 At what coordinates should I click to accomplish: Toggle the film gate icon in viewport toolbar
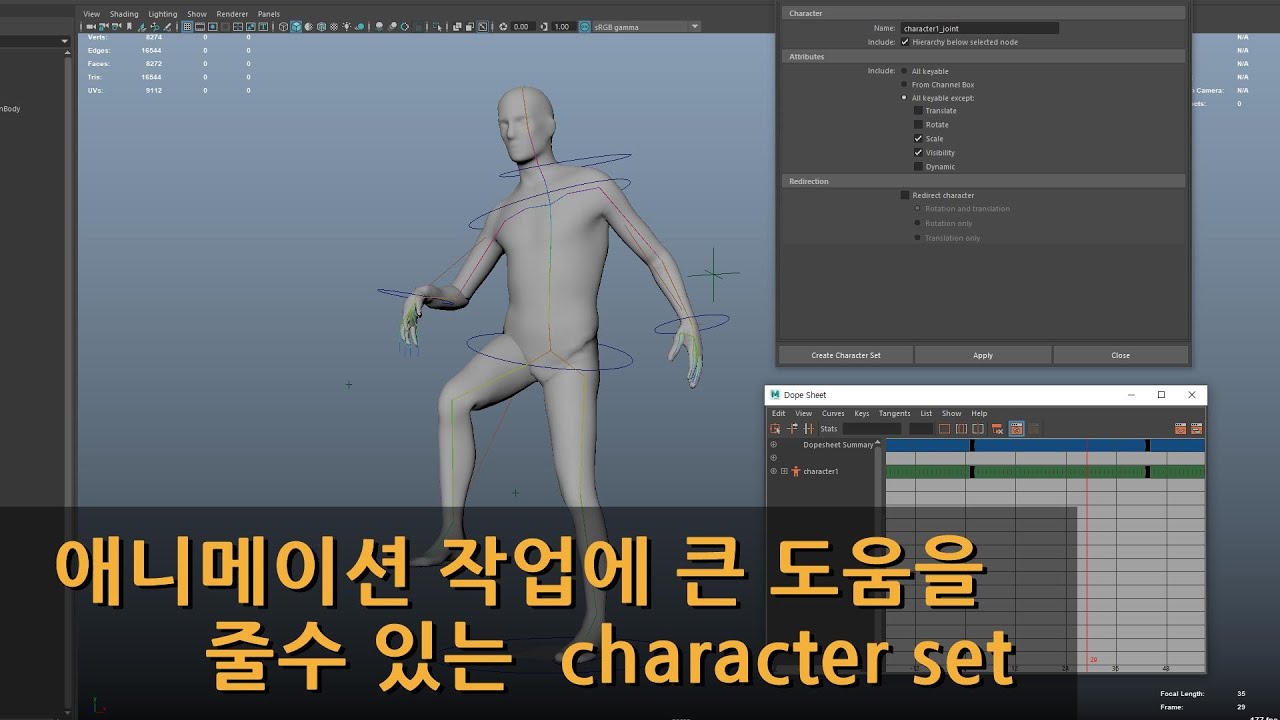[199, 27]
